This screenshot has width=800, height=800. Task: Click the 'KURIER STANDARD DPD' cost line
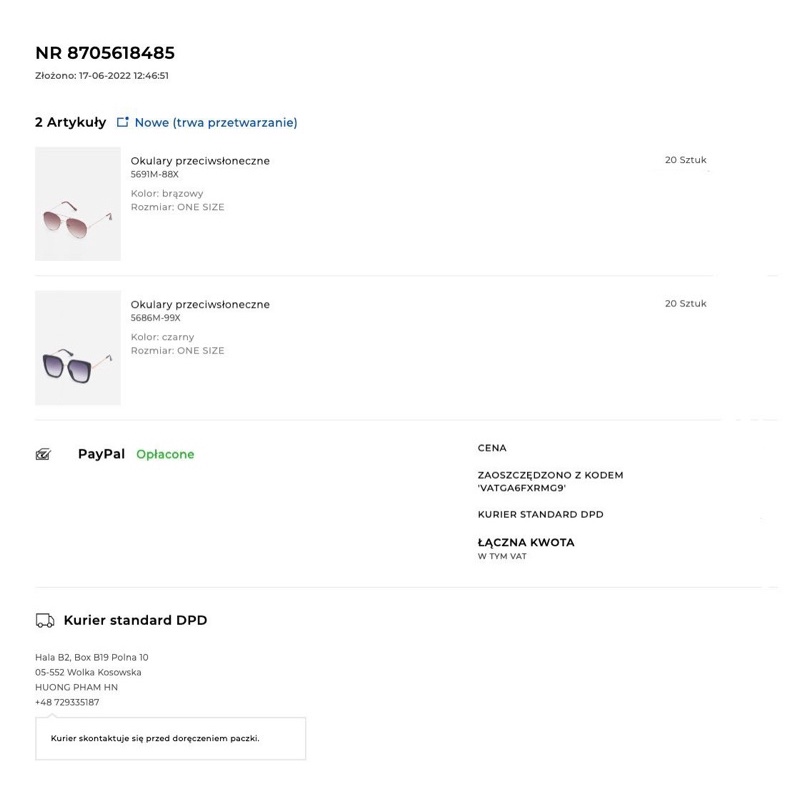[x=540, y=514]
